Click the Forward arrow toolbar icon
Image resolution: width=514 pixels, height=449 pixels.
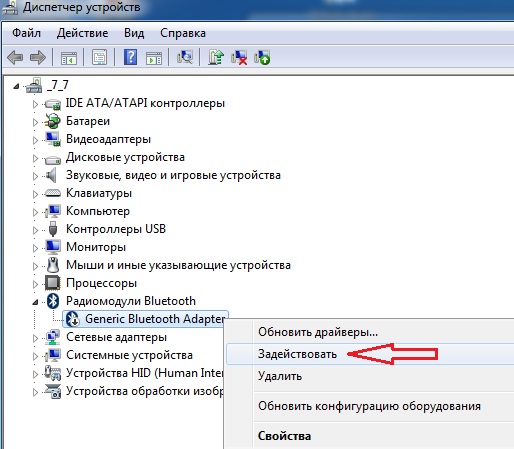38,57
